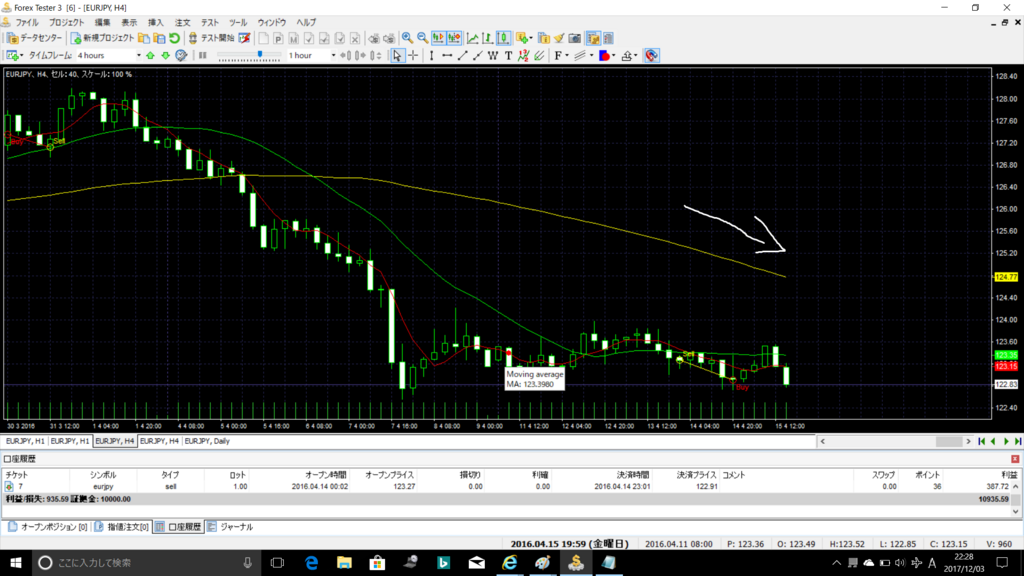Viewport: 1024px width, 576px height.
Task: Open the 挿入 menu
Action: coord(155,22)
